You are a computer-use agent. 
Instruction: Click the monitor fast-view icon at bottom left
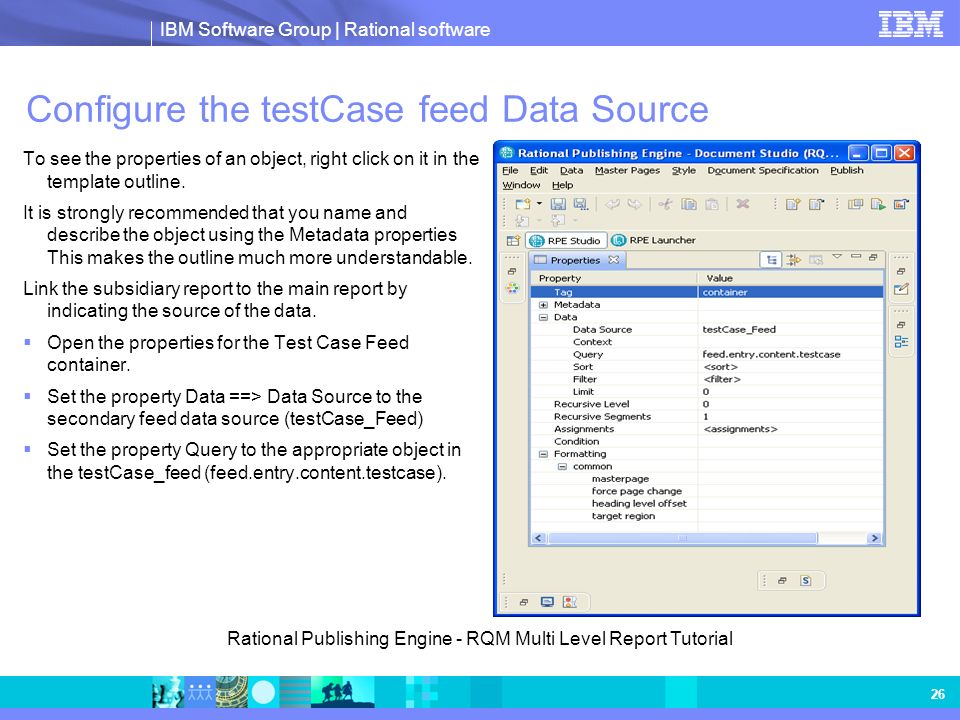click(547, 602)
